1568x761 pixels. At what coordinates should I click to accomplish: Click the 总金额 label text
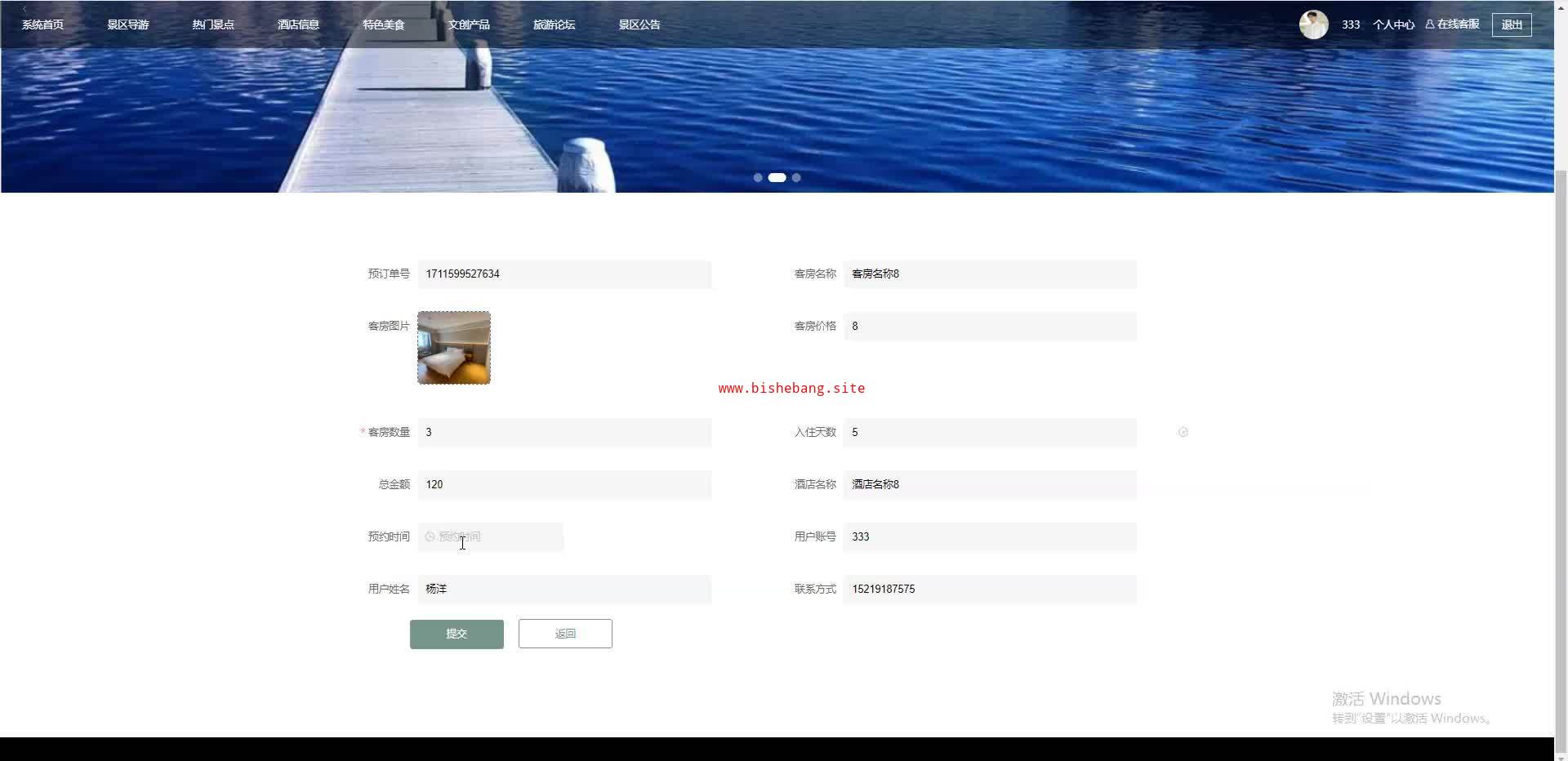click(394, 484)
